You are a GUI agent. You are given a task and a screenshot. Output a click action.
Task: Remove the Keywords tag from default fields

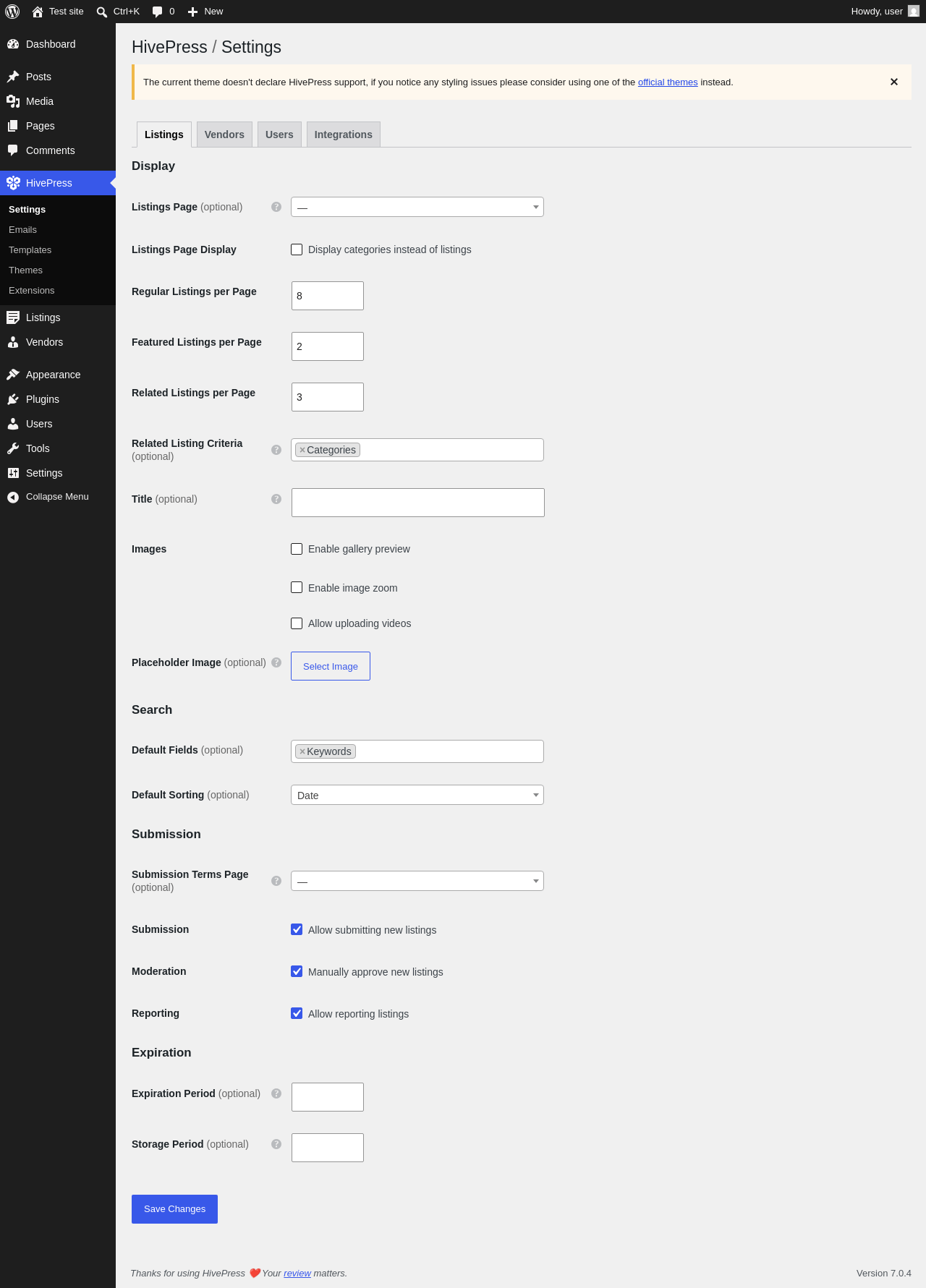(302, 751)
